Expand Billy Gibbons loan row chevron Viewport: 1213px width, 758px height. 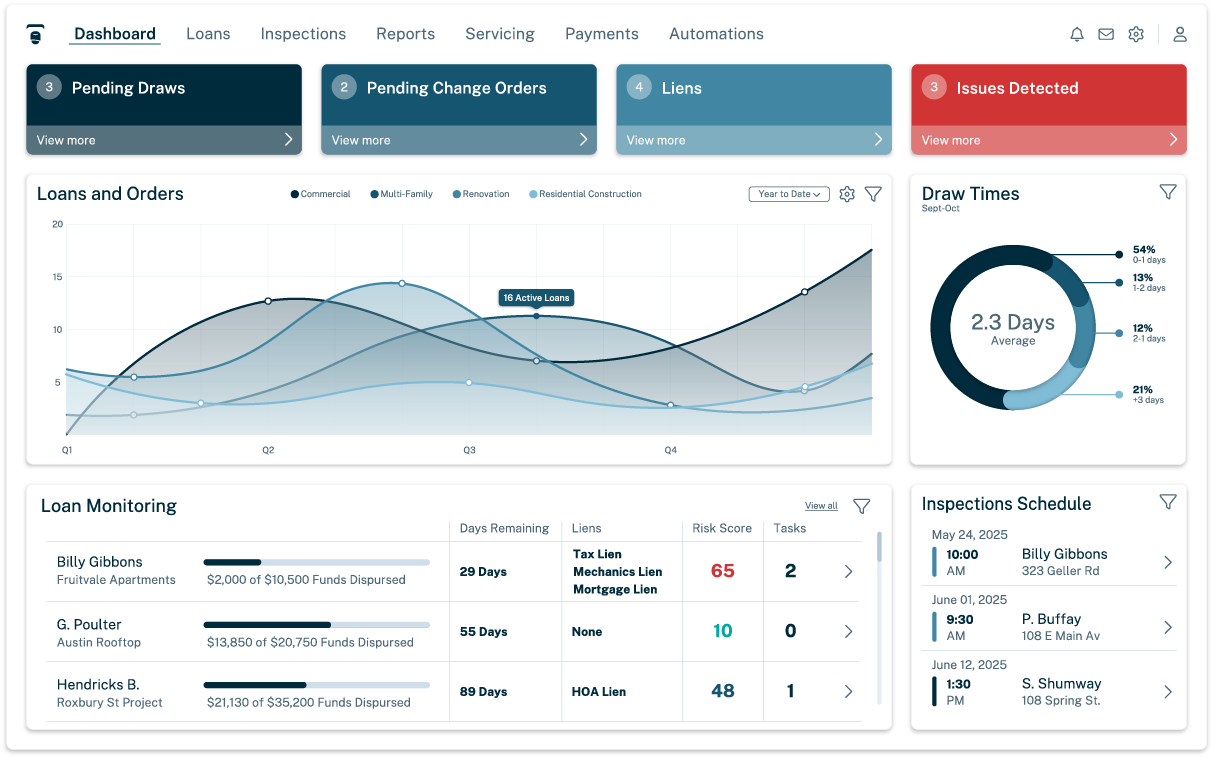[x=848, y=572]
